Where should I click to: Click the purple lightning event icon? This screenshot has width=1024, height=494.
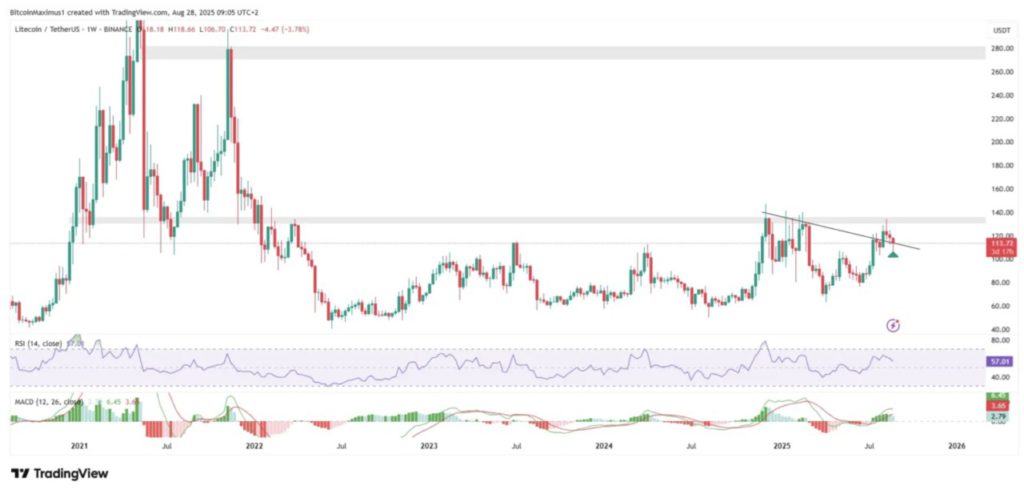[894, 325]
